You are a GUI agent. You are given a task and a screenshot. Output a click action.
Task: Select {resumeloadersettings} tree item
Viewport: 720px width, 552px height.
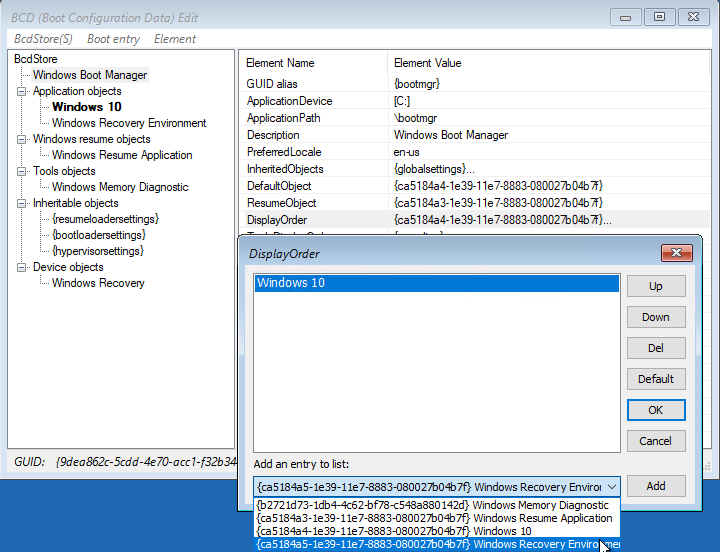106,219
